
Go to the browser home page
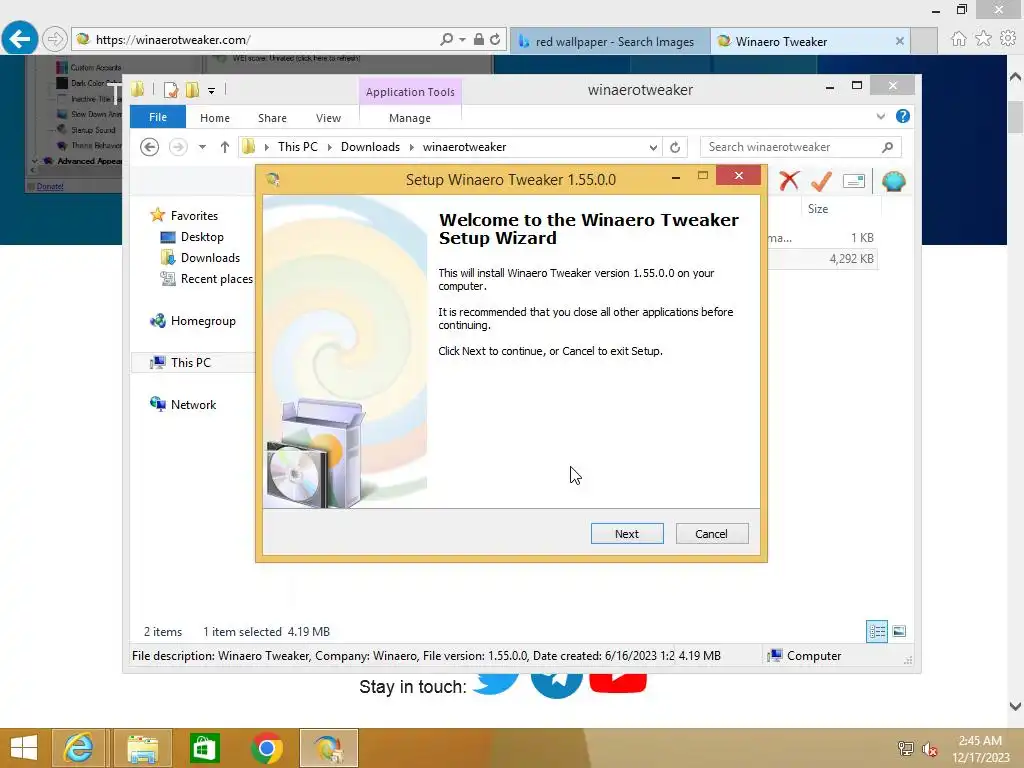click(958, 39)
